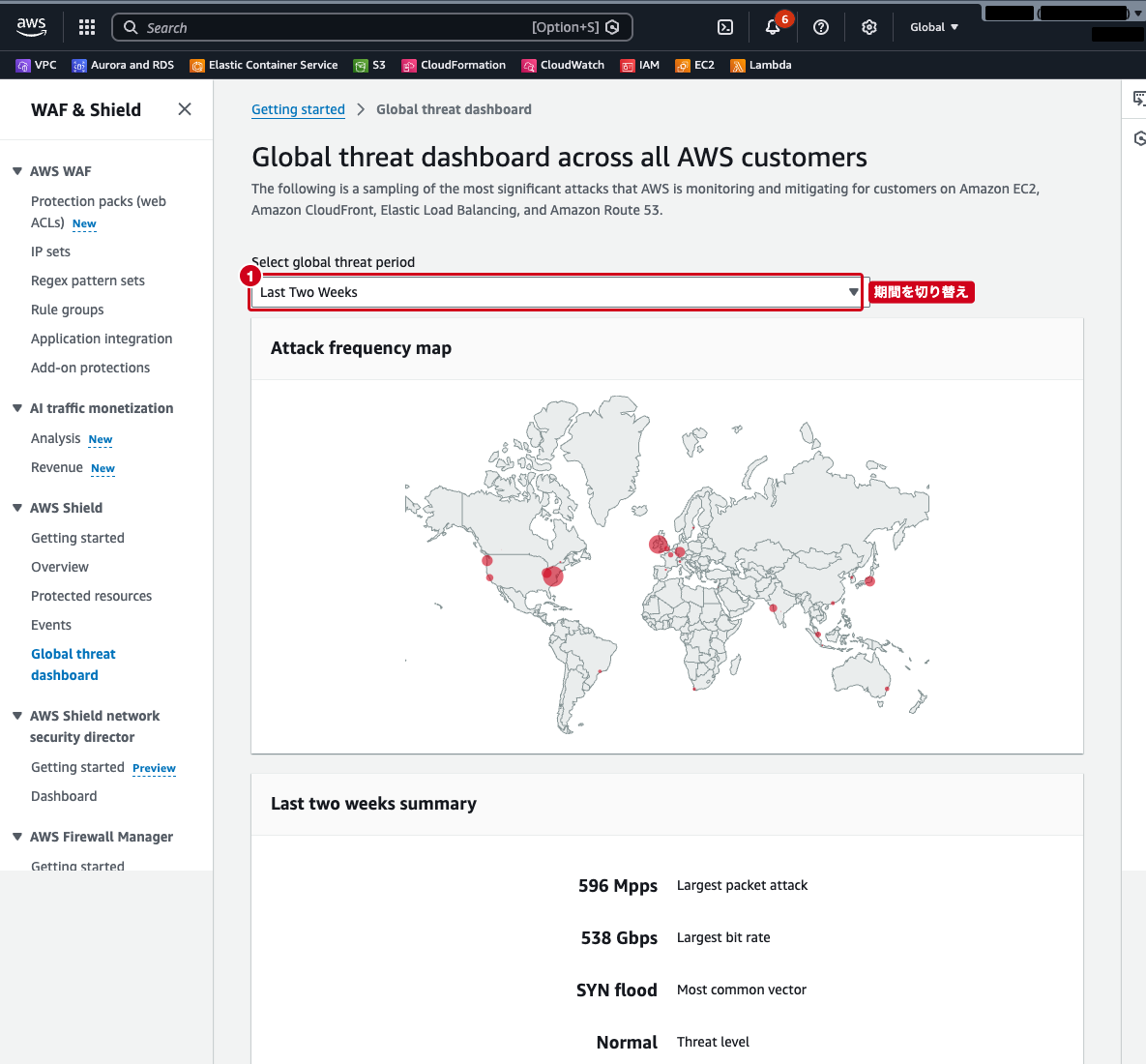Open Regex pattern sets

88,281
